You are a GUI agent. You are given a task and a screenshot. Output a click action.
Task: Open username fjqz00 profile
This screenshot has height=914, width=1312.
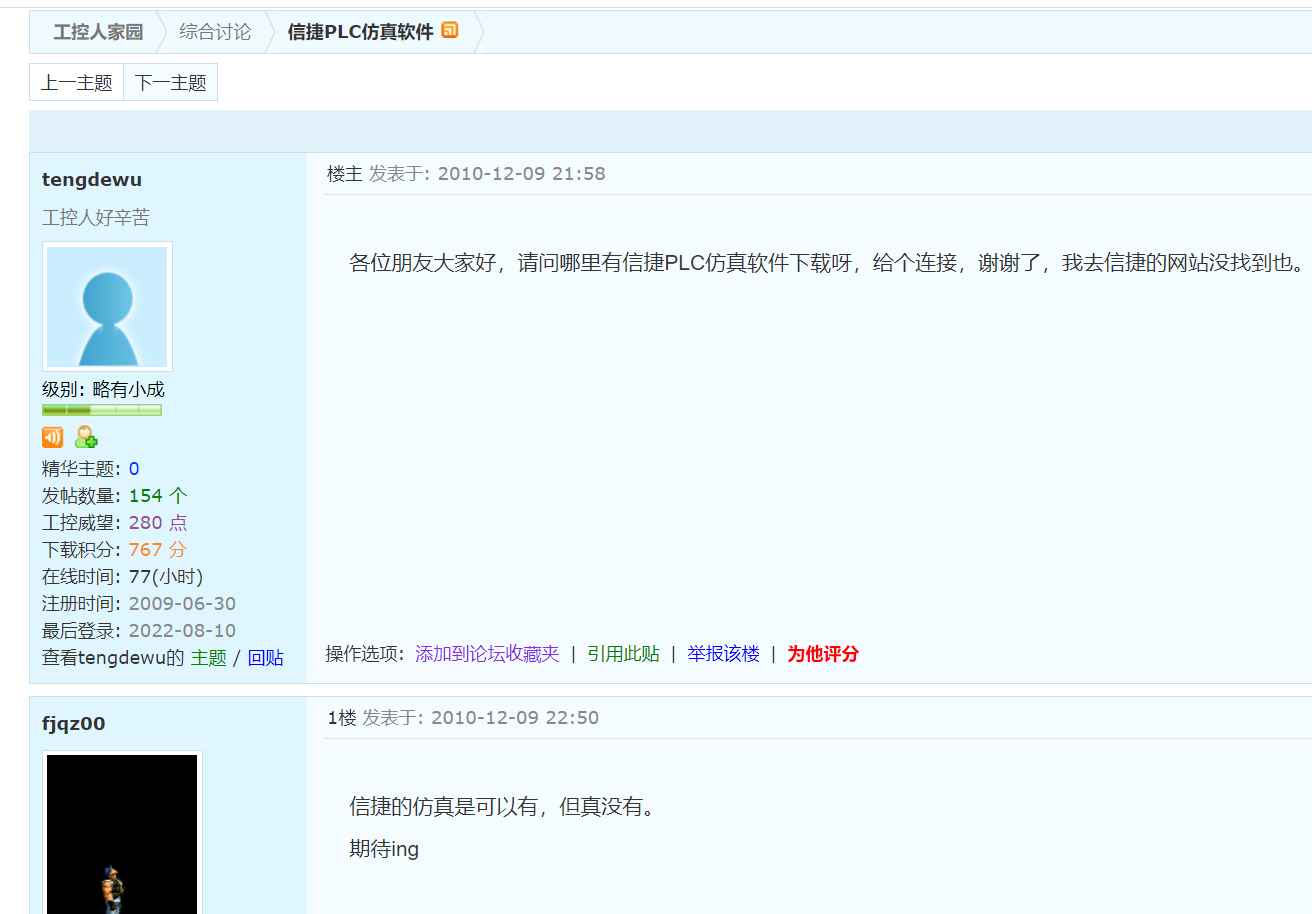(73, 724)
